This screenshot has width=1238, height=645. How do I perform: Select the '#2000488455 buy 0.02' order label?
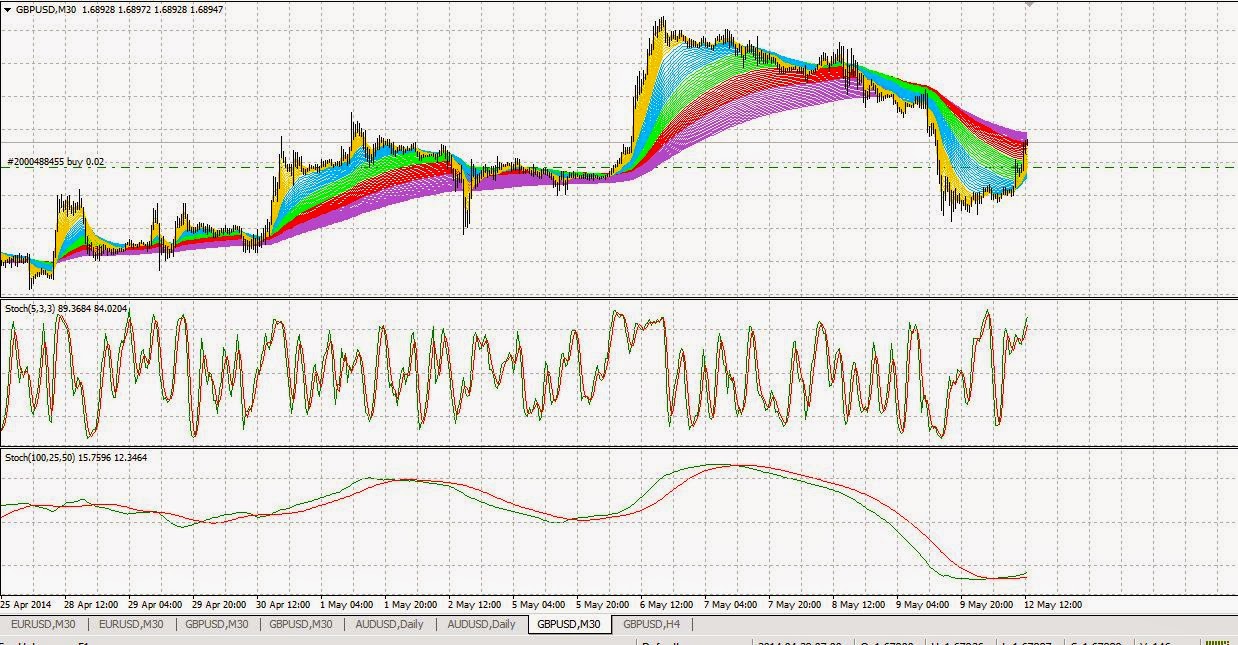point(55,161)
